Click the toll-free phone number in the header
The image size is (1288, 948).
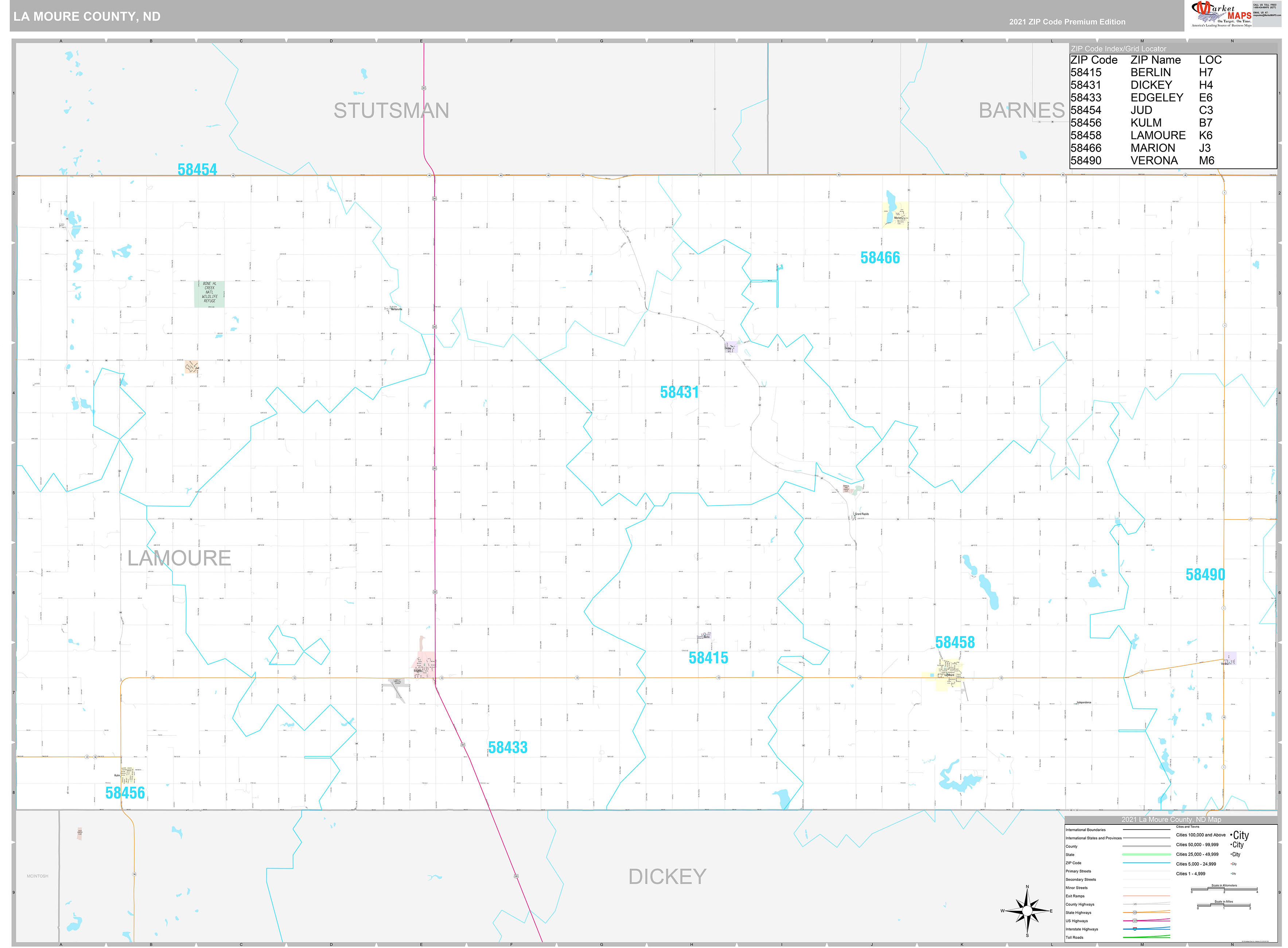point(1265,8)
